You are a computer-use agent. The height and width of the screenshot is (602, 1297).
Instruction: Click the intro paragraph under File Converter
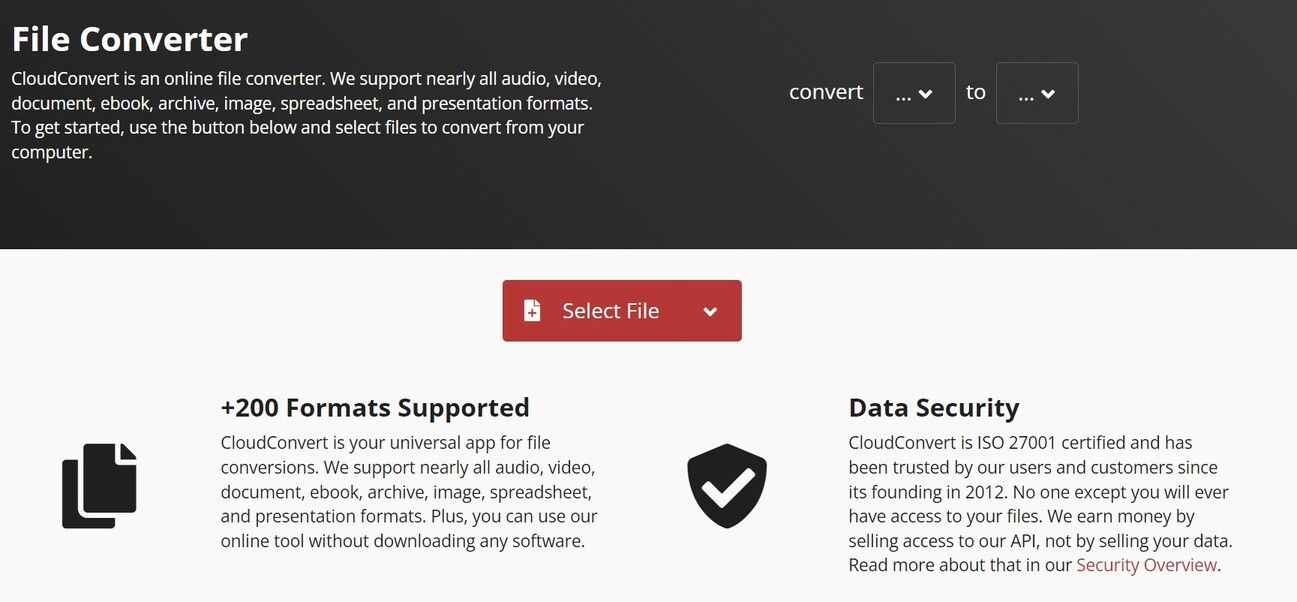click(x=306, y=115)
